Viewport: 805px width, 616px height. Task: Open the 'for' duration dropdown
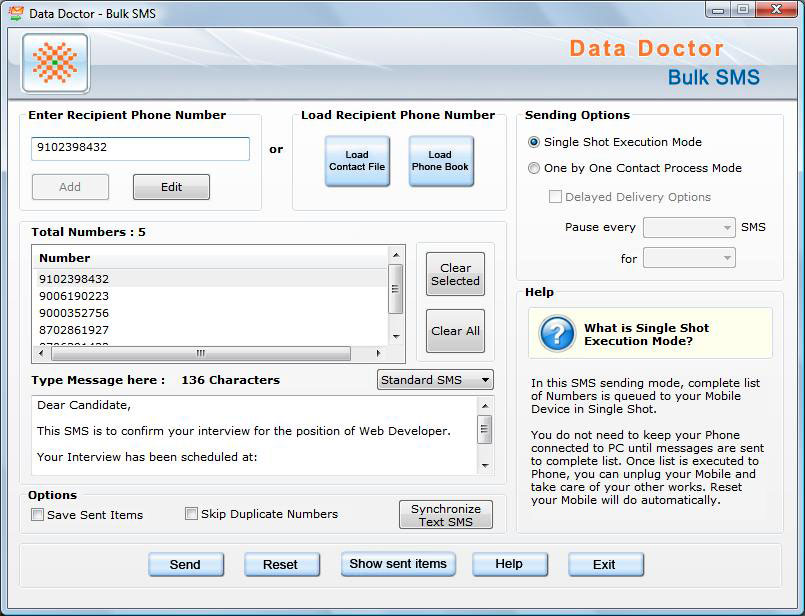coord(689,258)
